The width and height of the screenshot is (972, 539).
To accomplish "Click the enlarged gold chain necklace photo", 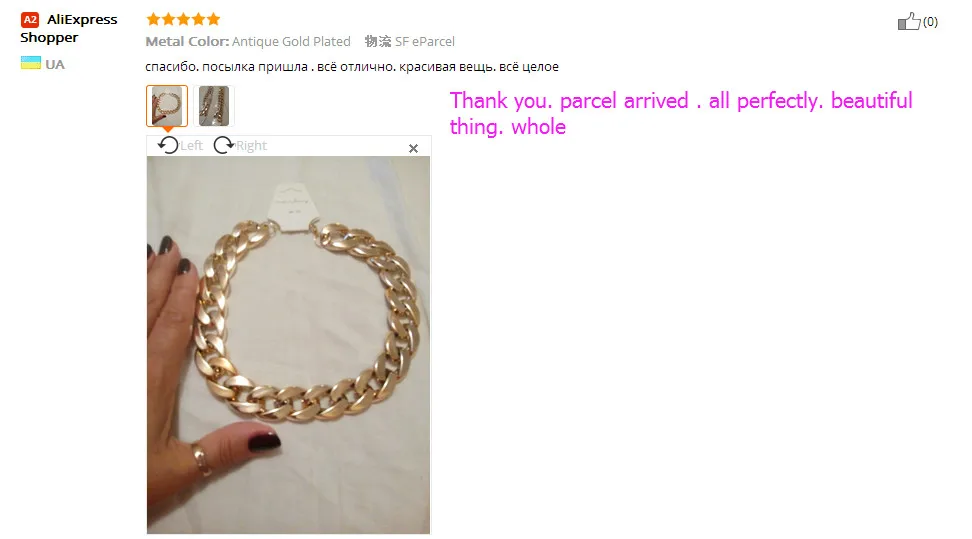I will [288, 345].
